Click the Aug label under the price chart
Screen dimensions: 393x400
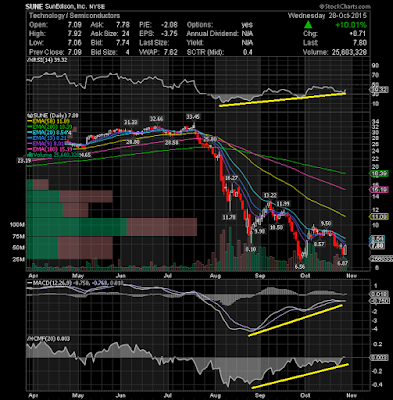pyautogui.click(x=216, y=276)
